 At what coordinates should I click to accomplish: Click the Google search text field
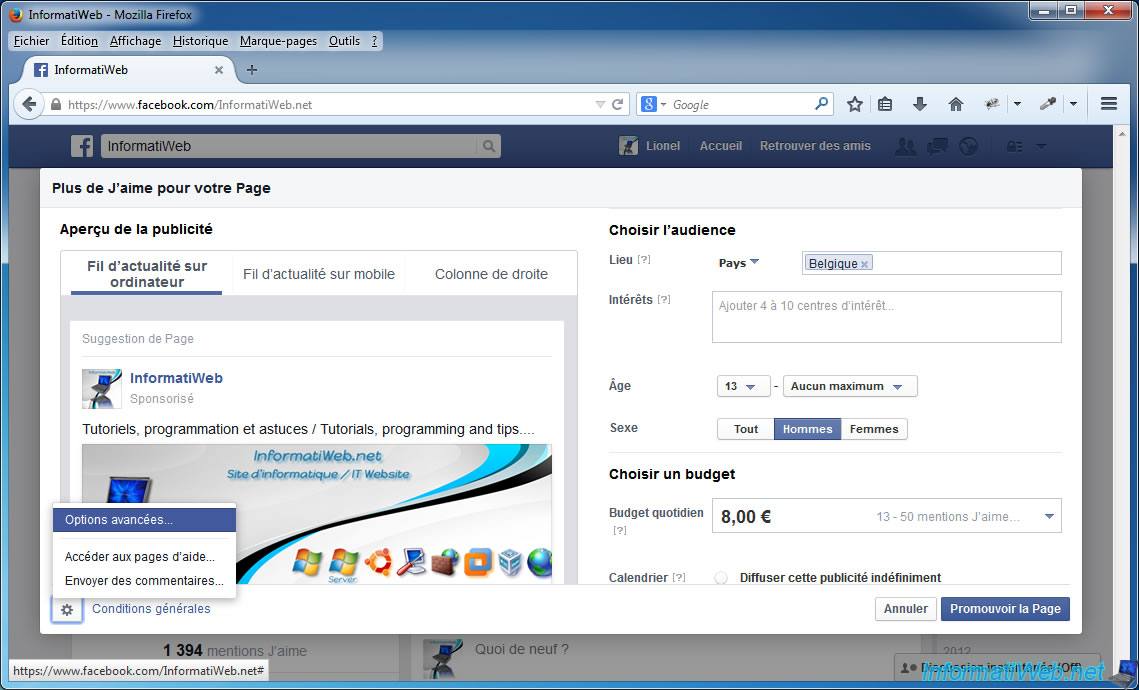point(741,105)
